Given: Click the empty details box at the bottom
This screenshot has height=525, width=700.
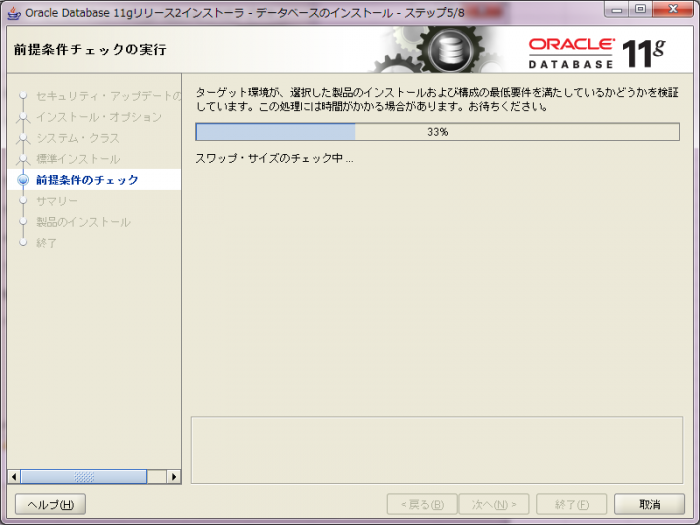Looking at the screenshot, I should pyautogui.click(x=437, y=450).
